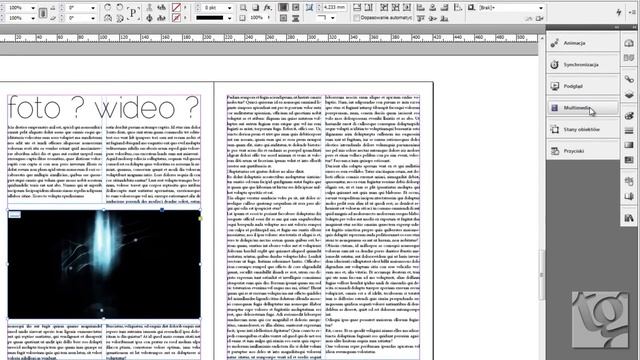Select the fill color none swatch
The width and height of the screenshot is (640, 360).
176,7
